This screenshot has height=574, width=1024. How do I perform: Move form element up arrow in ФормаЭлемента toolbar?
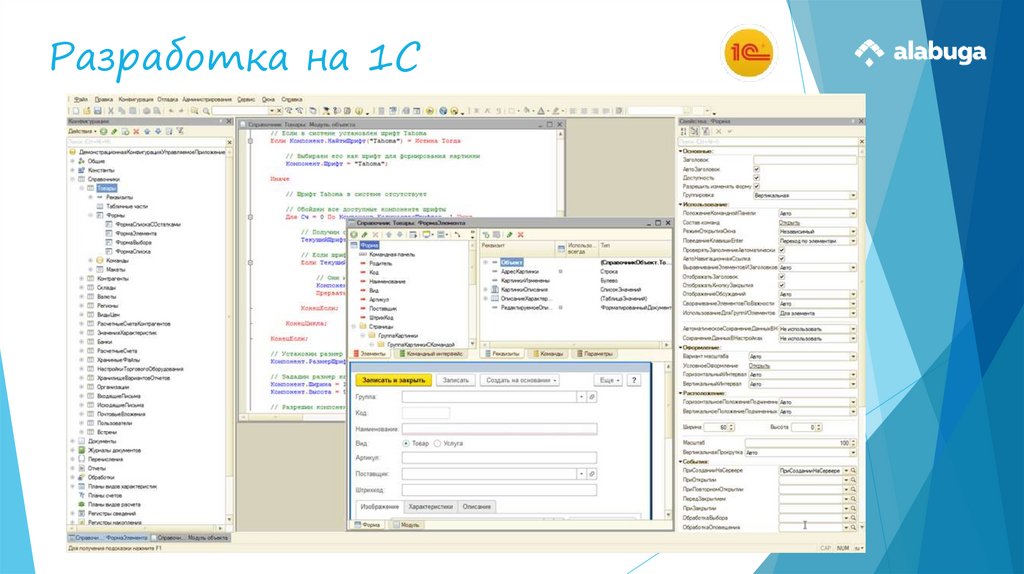(389, 234)
